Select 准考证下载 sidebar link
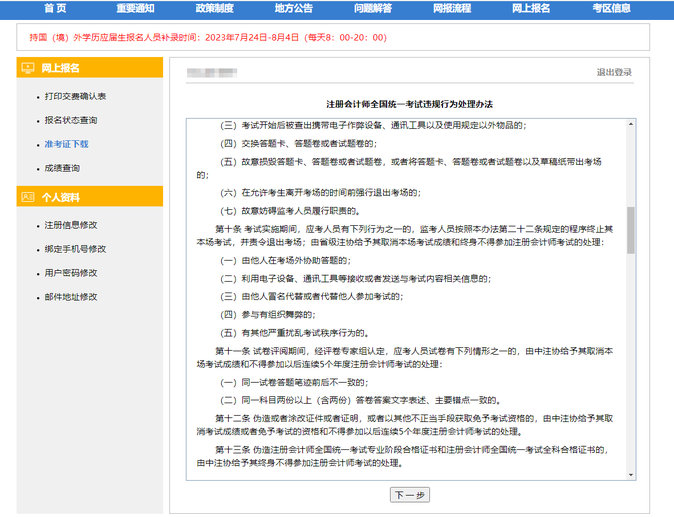Screen dimensions: 674x517 tap(66, 144)
